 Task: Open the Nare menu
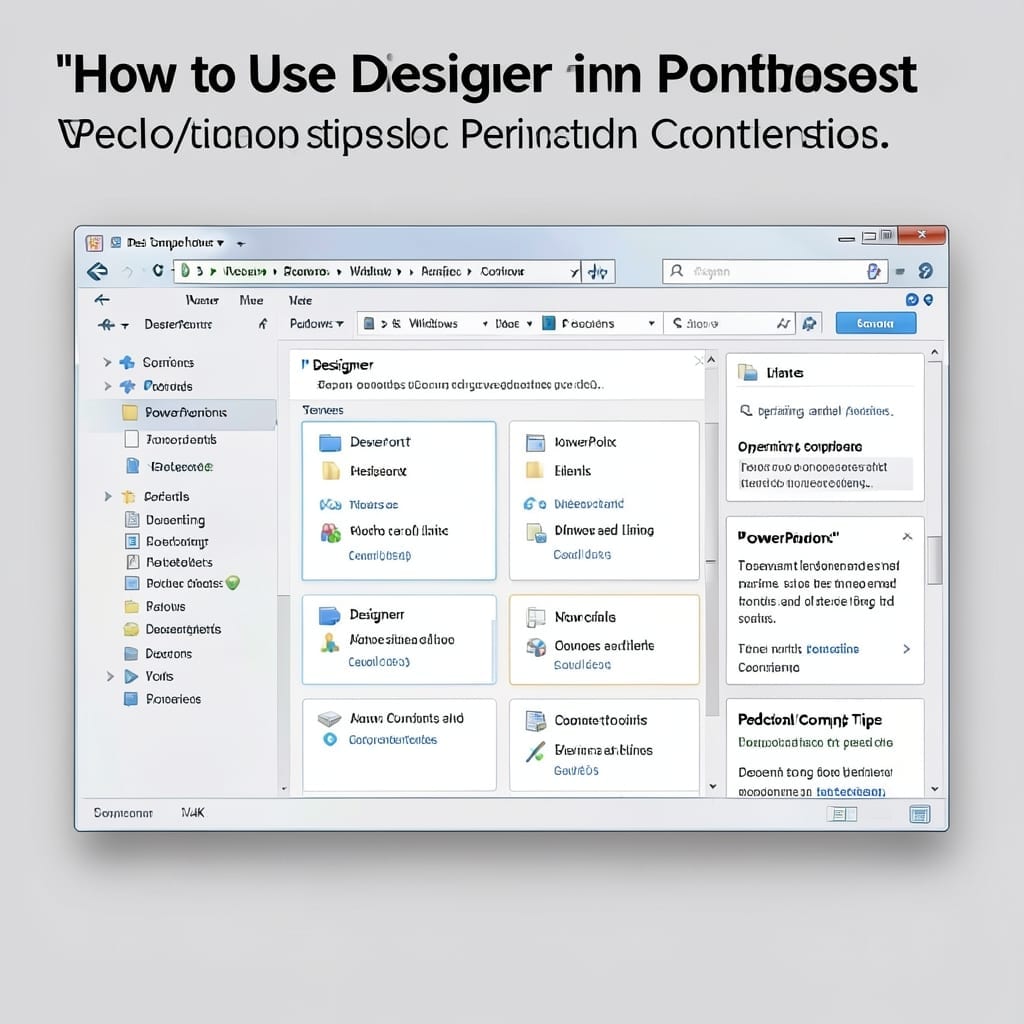coord(300,300)
